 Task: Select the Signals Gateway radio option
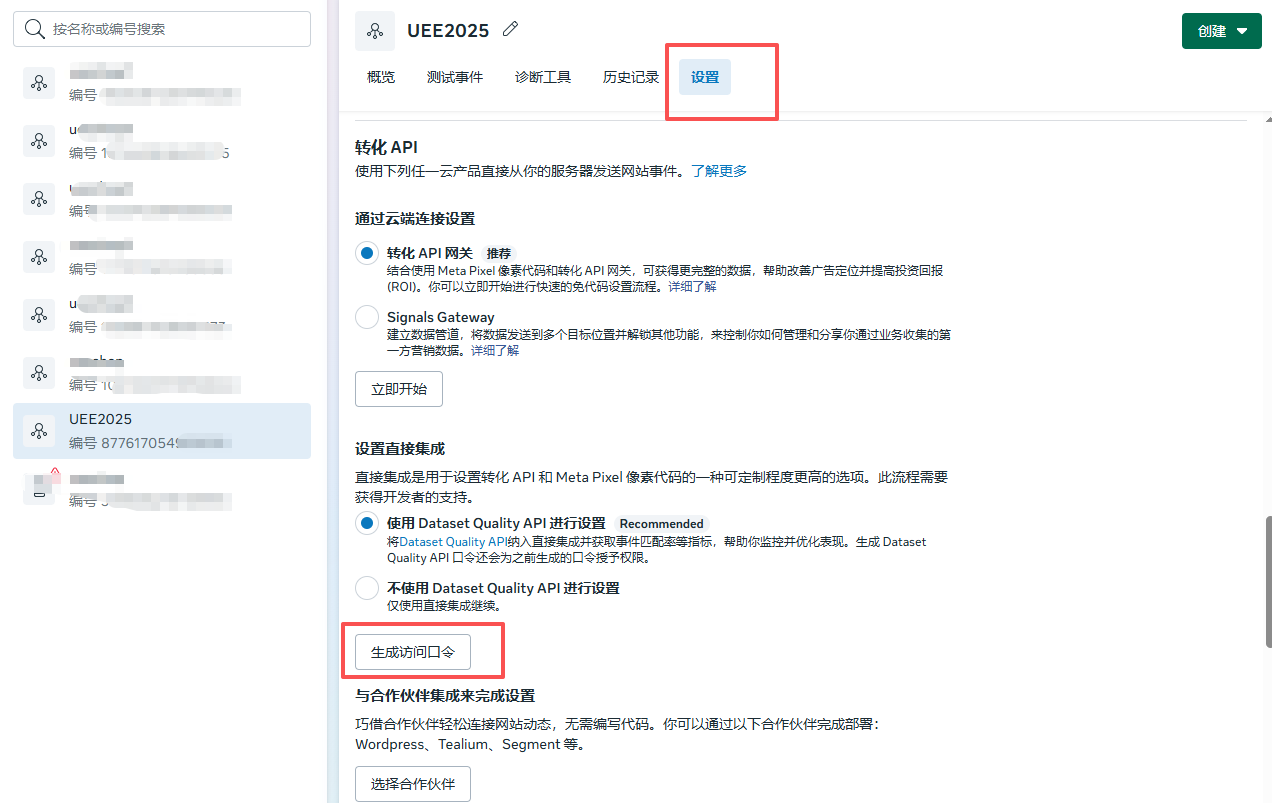[x=367, y=318]
